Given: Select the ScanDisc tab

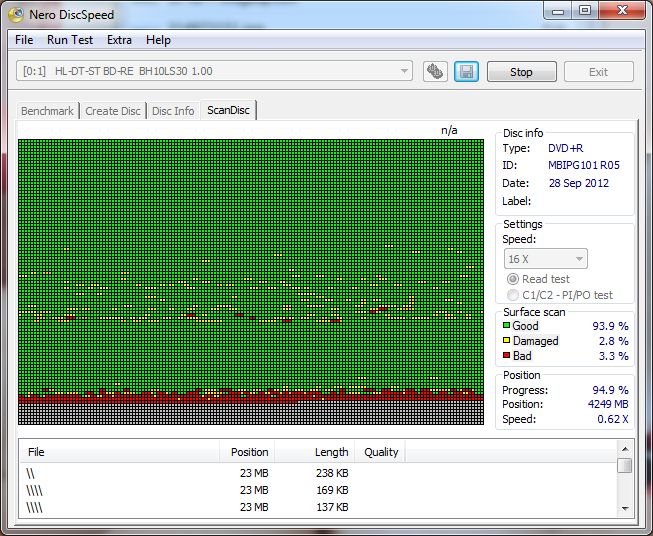Looking at the screenshot, I should [x=228, y=110].
